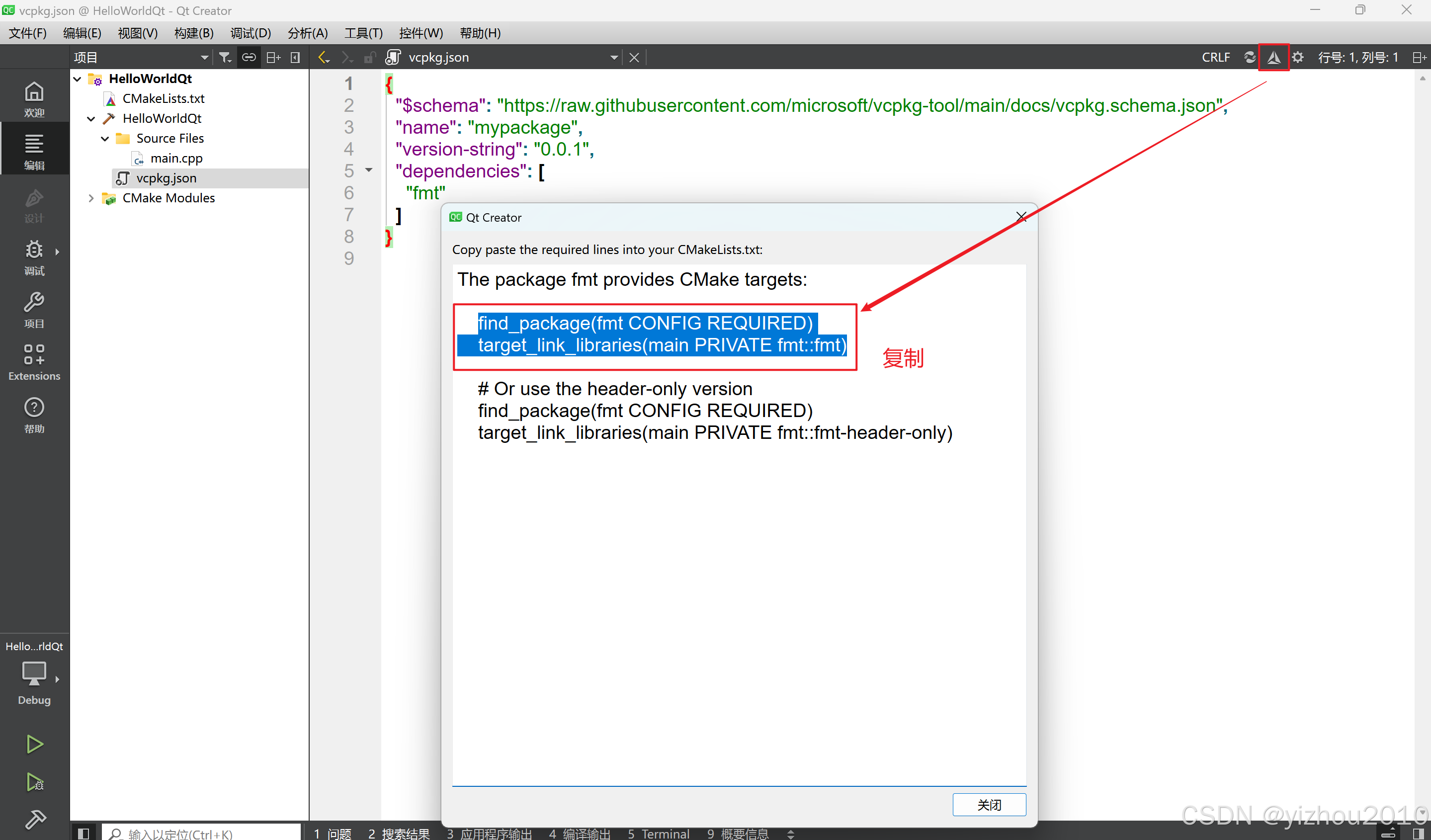Filter the project tree
Viewport: 1431px width, 840px height.
click(225, 57)
